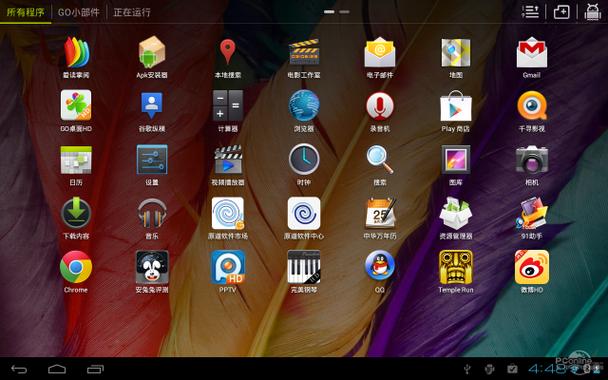Screen dimensions: 608x380
Task: Switch to the 正在运行 running tab
Action: [131, 12]
